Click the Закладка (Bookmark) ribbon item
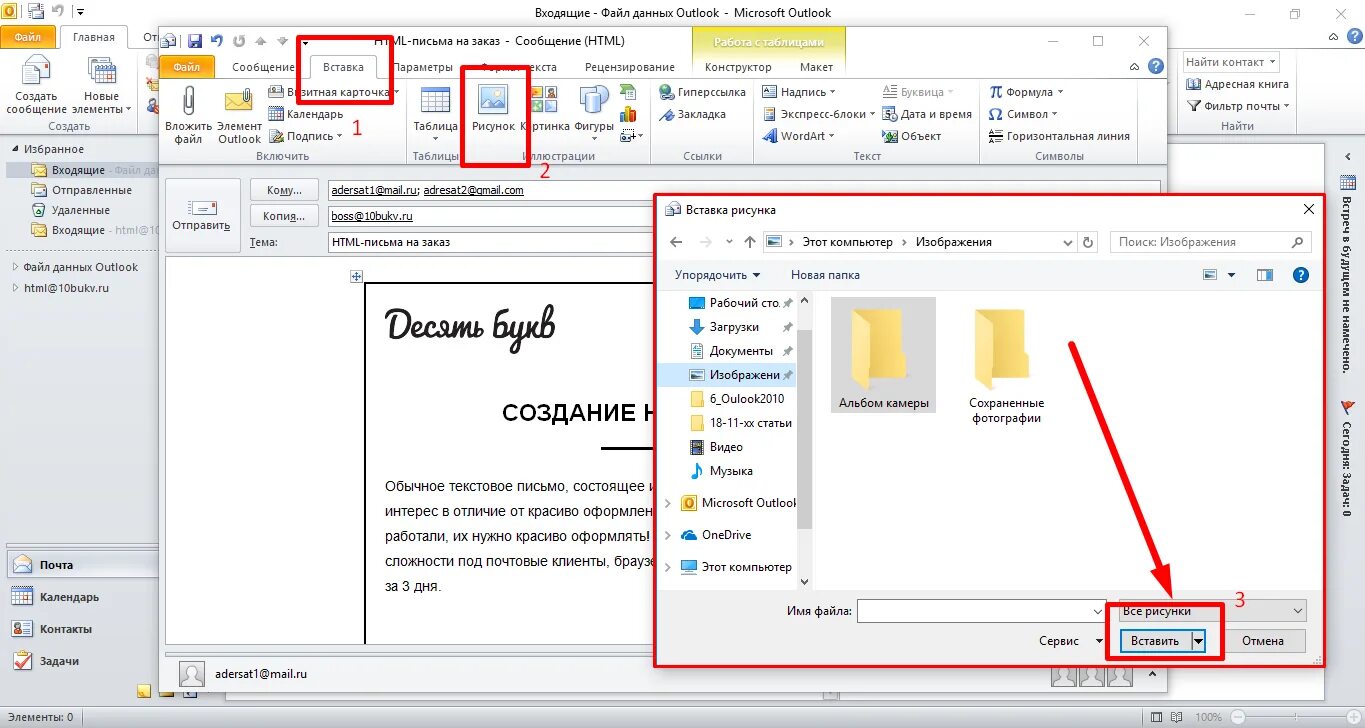Screen dimensions: 1365x728 (x=693, y=114)
